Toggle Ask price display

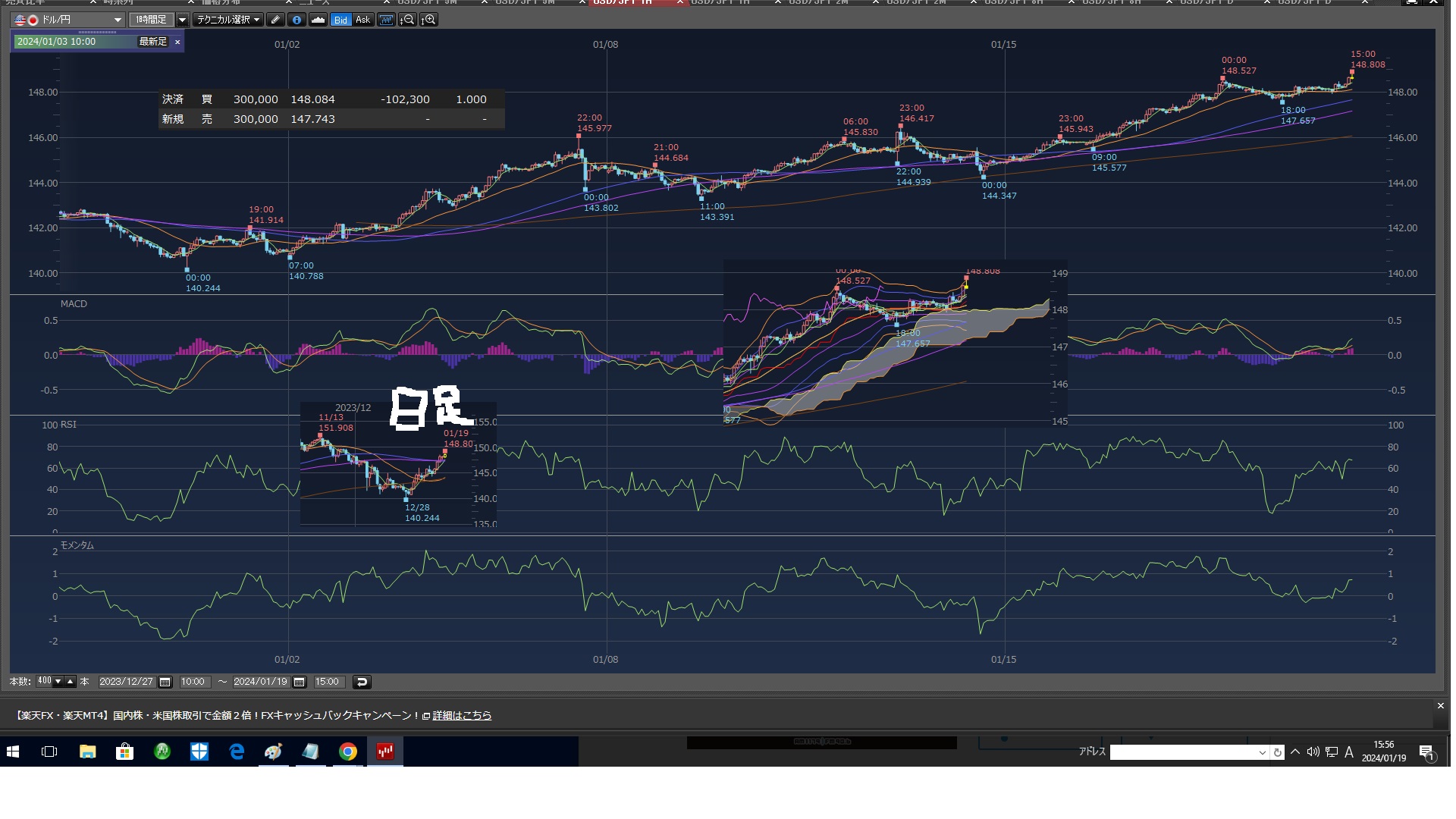tap(363, 20)
